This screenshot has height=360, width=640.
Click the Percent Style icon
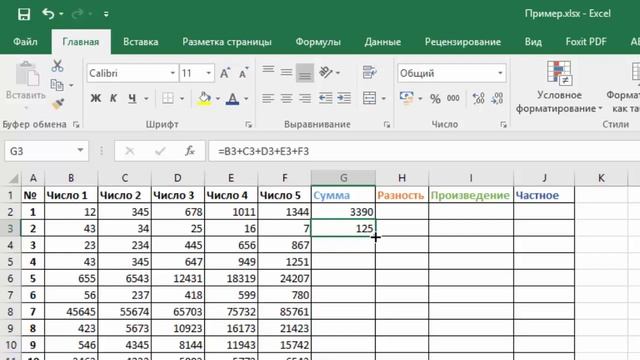click(x=435, y=98)
